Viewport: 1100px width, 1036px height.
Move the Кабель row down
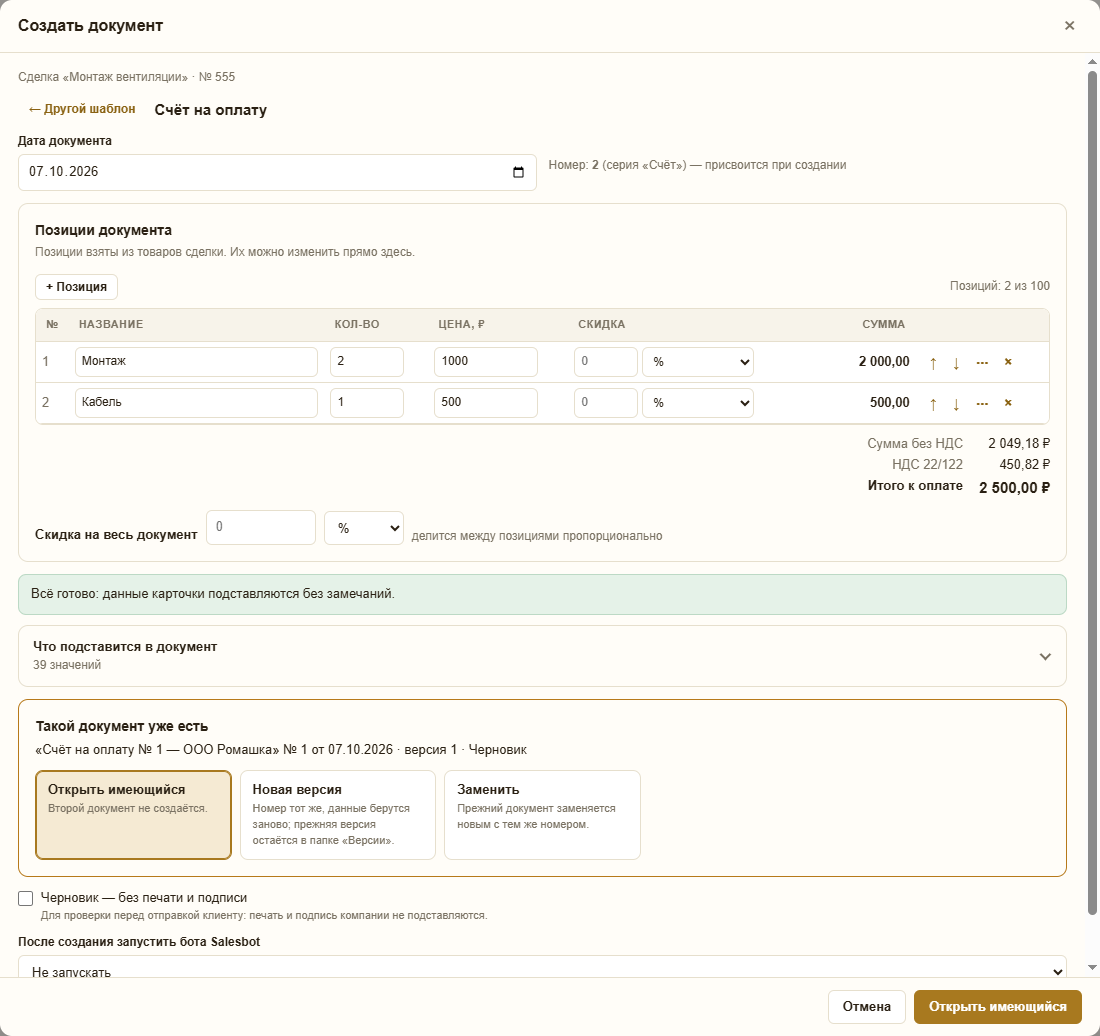[956, 403]
